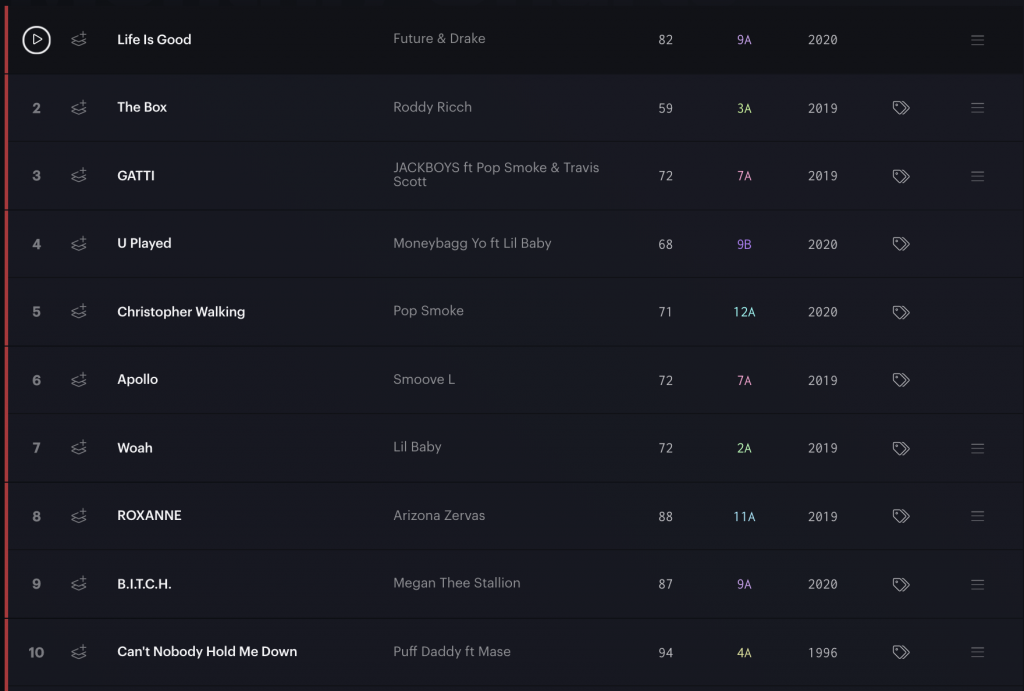Open the three-line menu for The Box
Screen dimensions: 1024x691
(x=978, y=108)
